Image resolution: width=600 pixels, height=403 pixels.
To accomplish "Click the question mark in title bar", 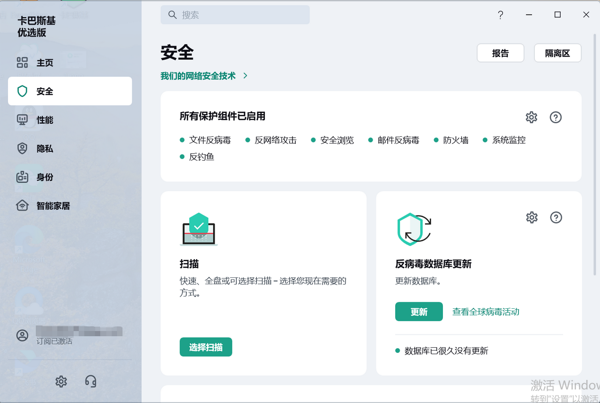I will [500, 15].
